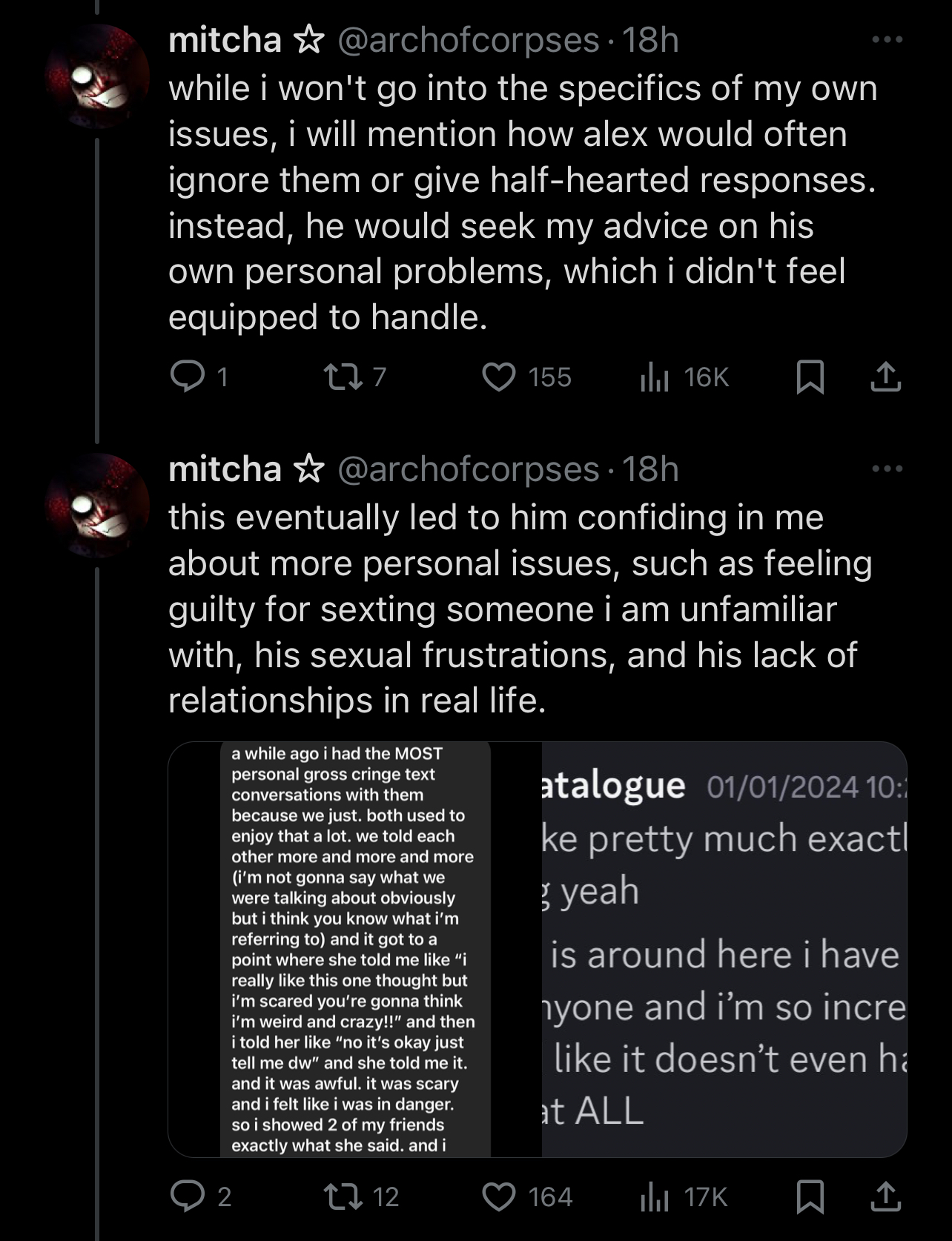Bookmark the first tweet
The width and height of the screenshot is (952, 1241).
(810, 377)
